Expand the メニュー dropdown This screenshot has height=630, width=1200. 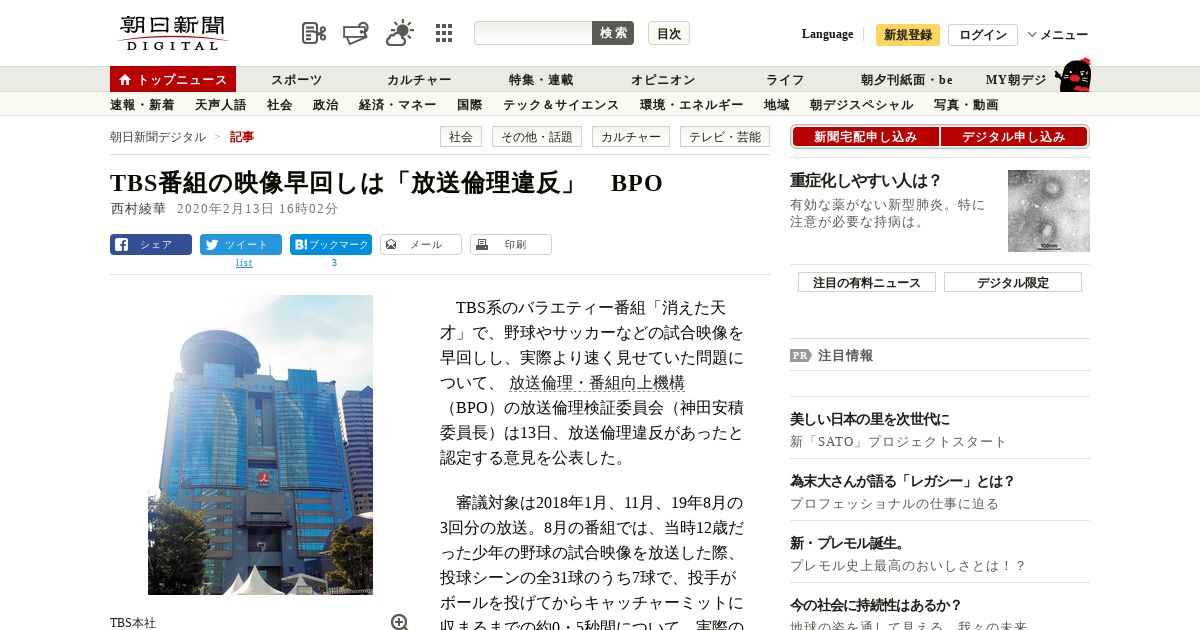click(1058, 35)
